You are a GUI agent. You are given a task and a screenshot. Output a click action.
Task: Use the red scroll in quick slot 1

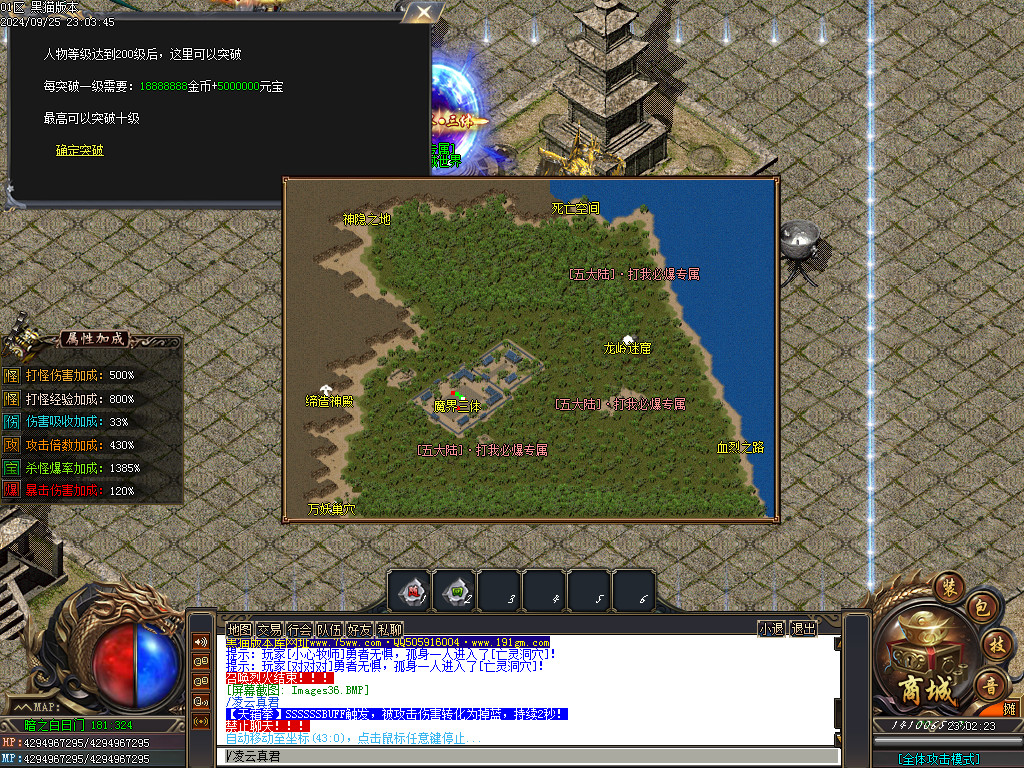click(x=411, y=592)
